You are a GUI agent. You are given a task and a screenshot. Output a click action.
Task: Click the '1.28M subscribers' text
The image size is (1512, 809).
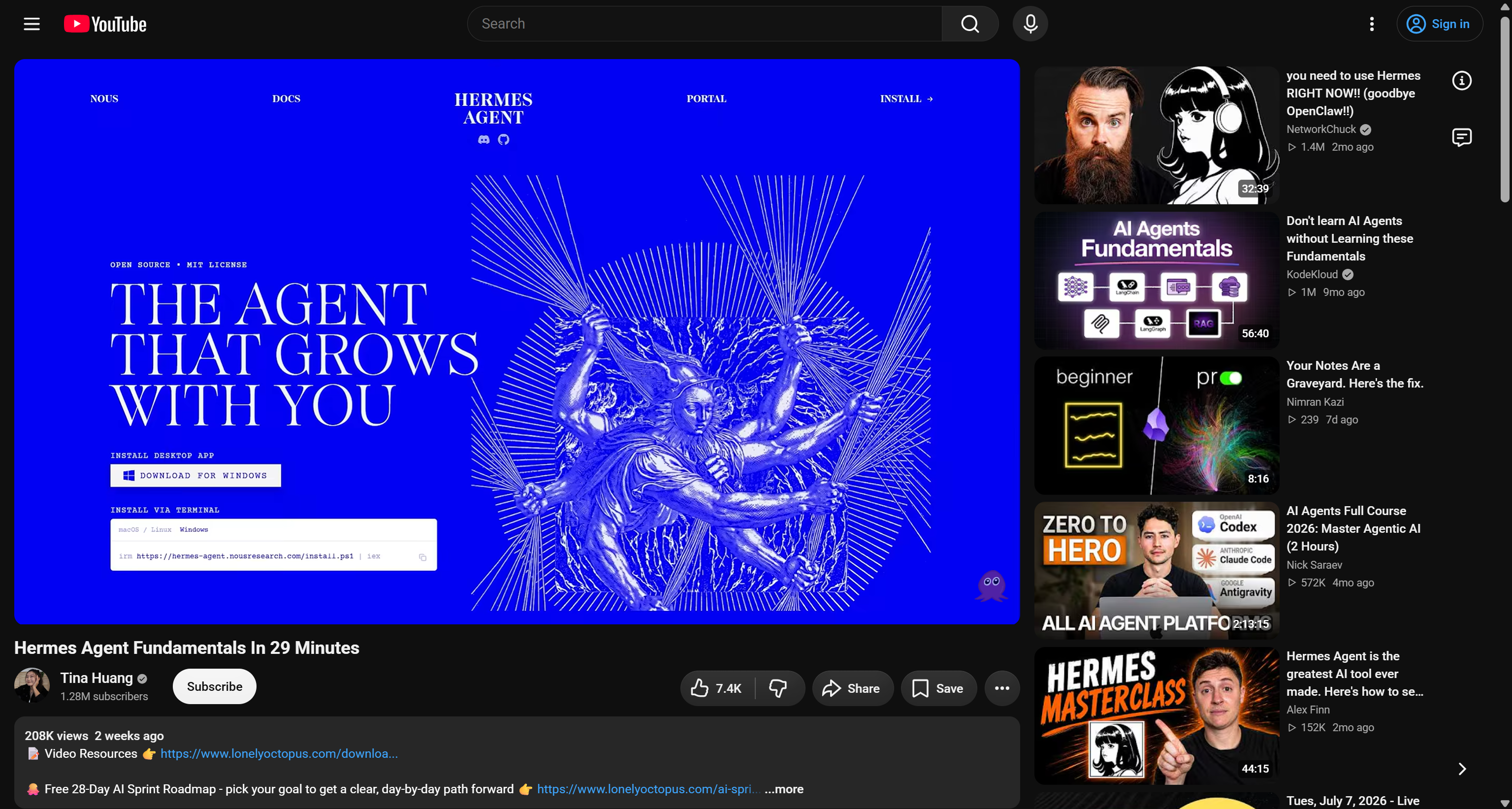point(104,696)
